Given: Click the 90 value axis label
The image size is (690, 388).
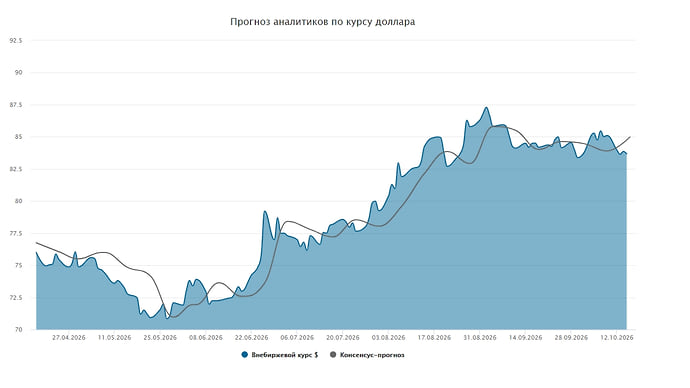Looking at the screenshot, I should point(18,73).
